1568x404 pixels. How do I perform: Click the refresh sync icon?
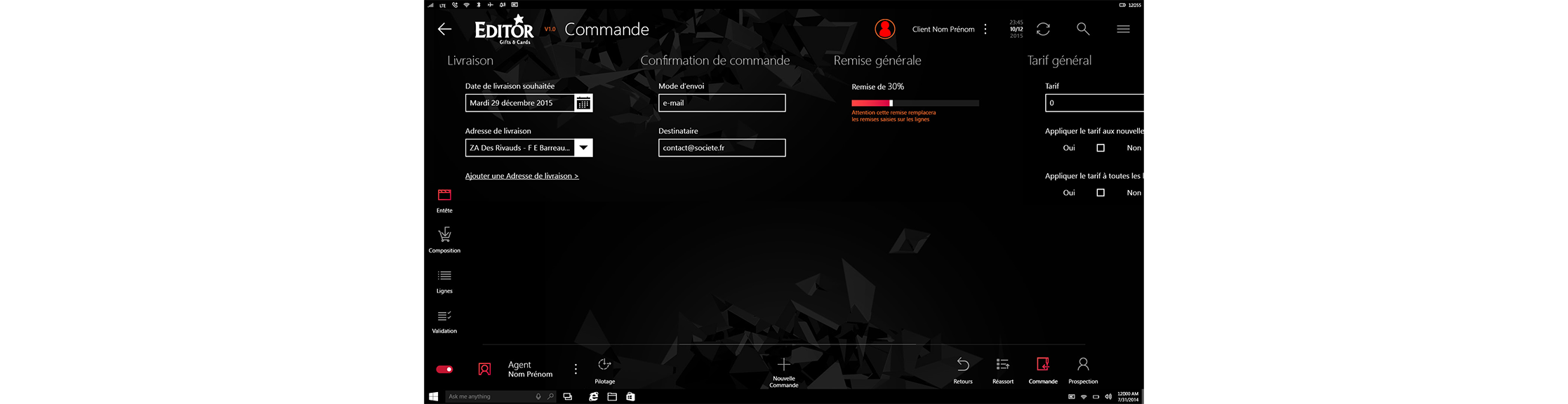pos(1043,29)
